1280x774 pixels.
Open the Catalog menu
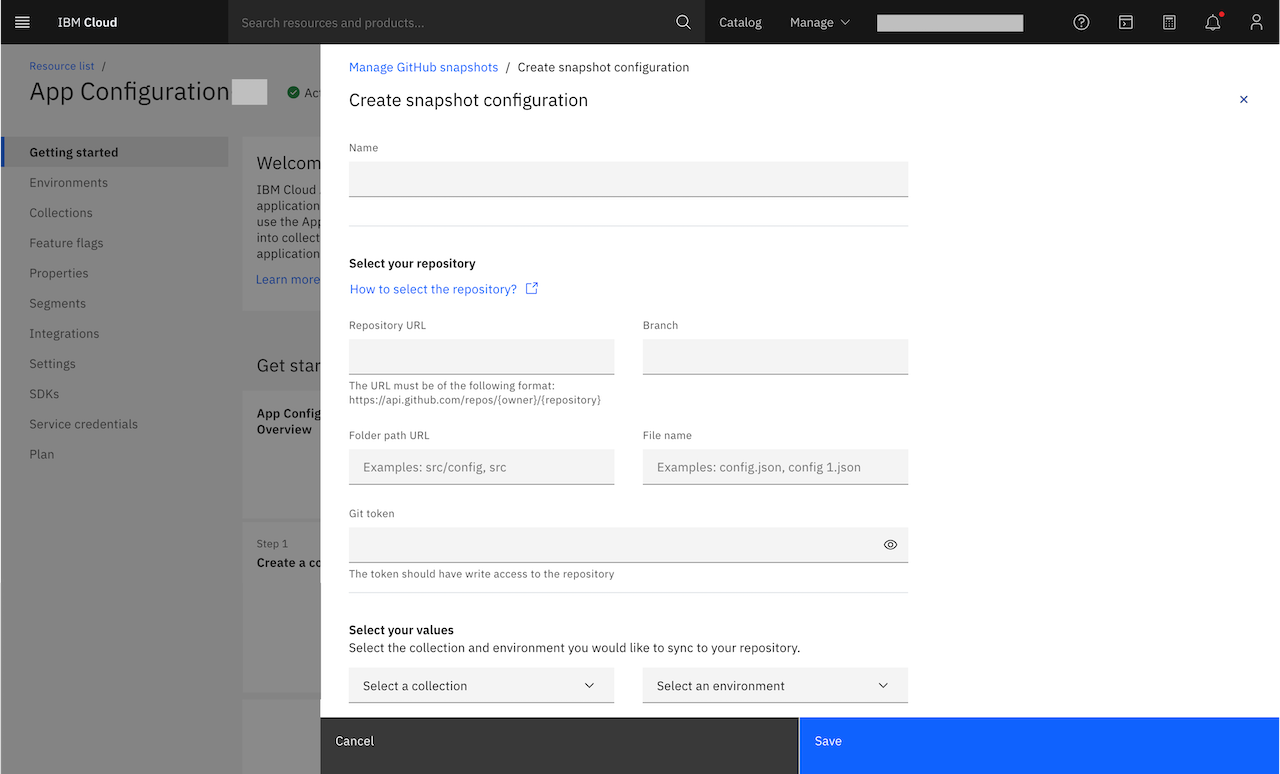coord(740,21)
